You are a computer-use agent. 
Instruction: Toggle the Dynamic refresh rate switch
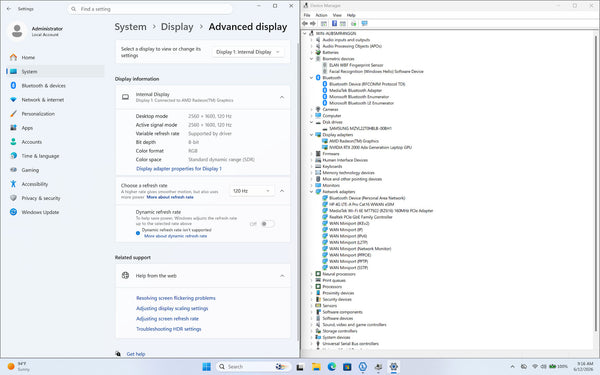267,224
